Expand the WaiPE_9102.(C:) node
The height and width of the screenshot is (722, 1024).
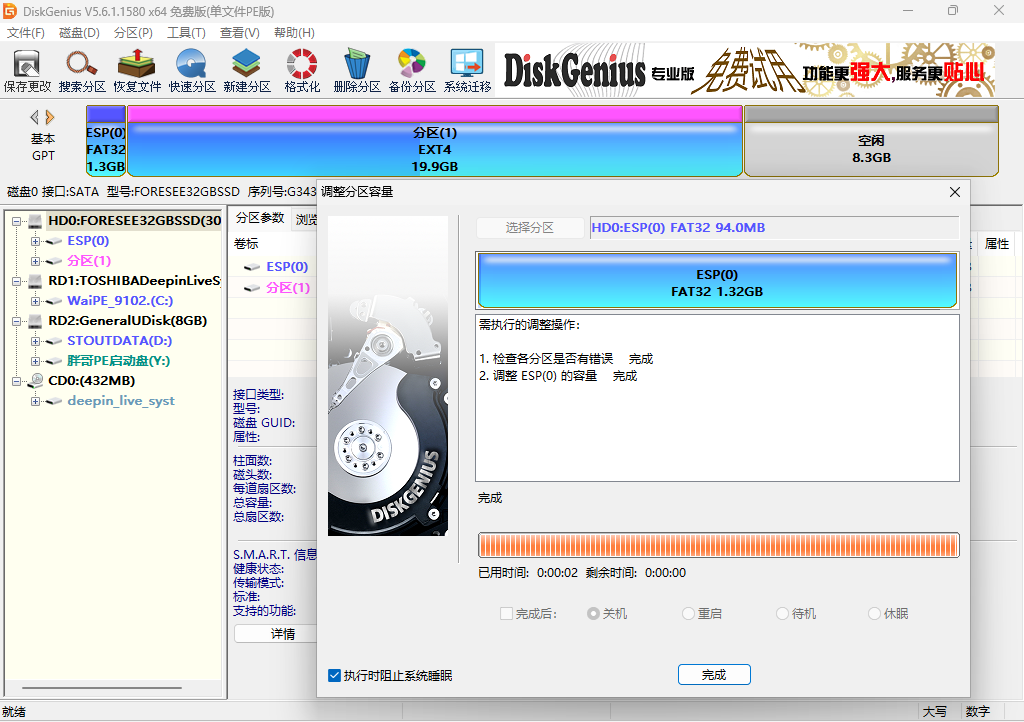coord(35,302)
